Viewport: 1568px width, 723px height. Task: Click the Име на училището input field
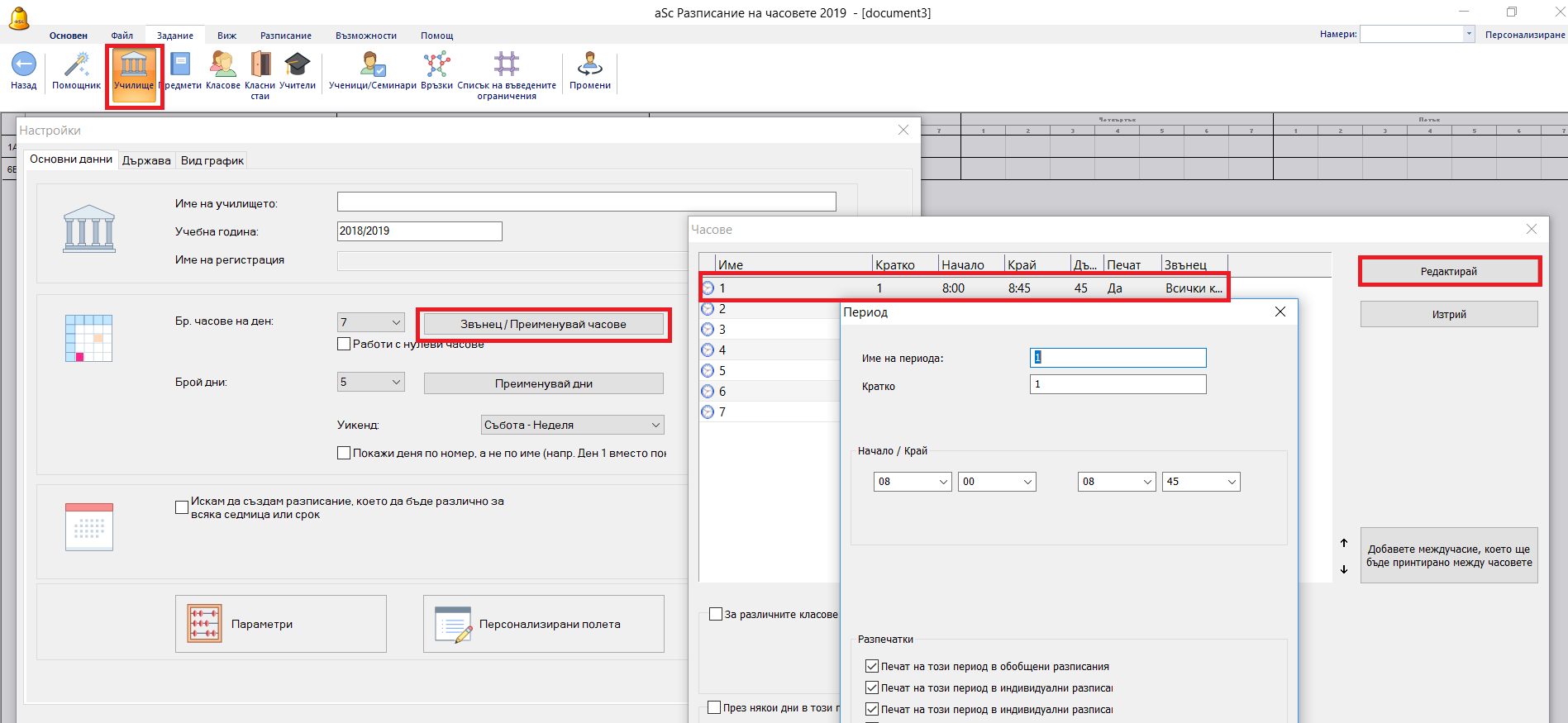(x=586, y=202)
